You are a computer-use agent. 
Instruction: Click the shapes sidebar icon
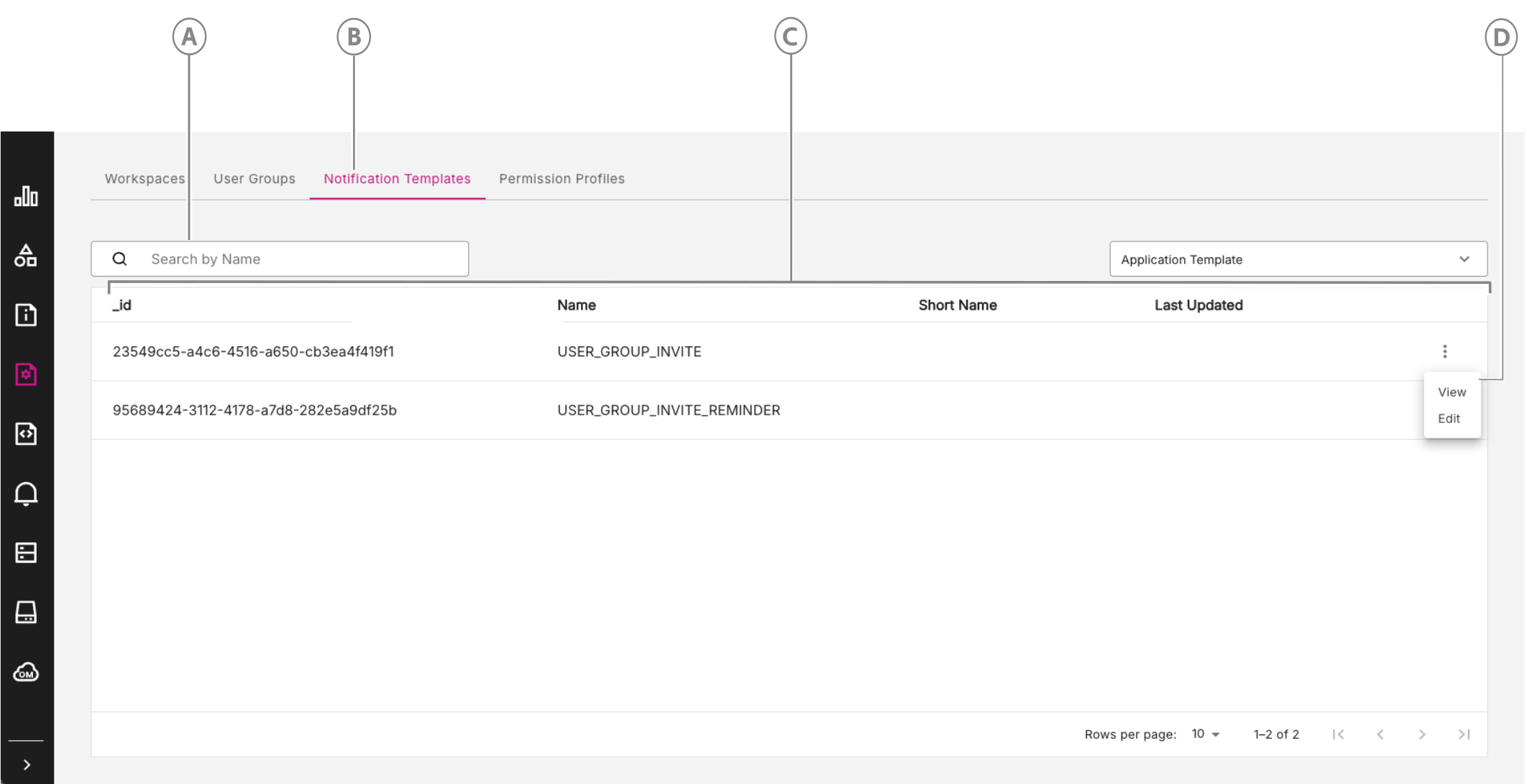[26, 255]
